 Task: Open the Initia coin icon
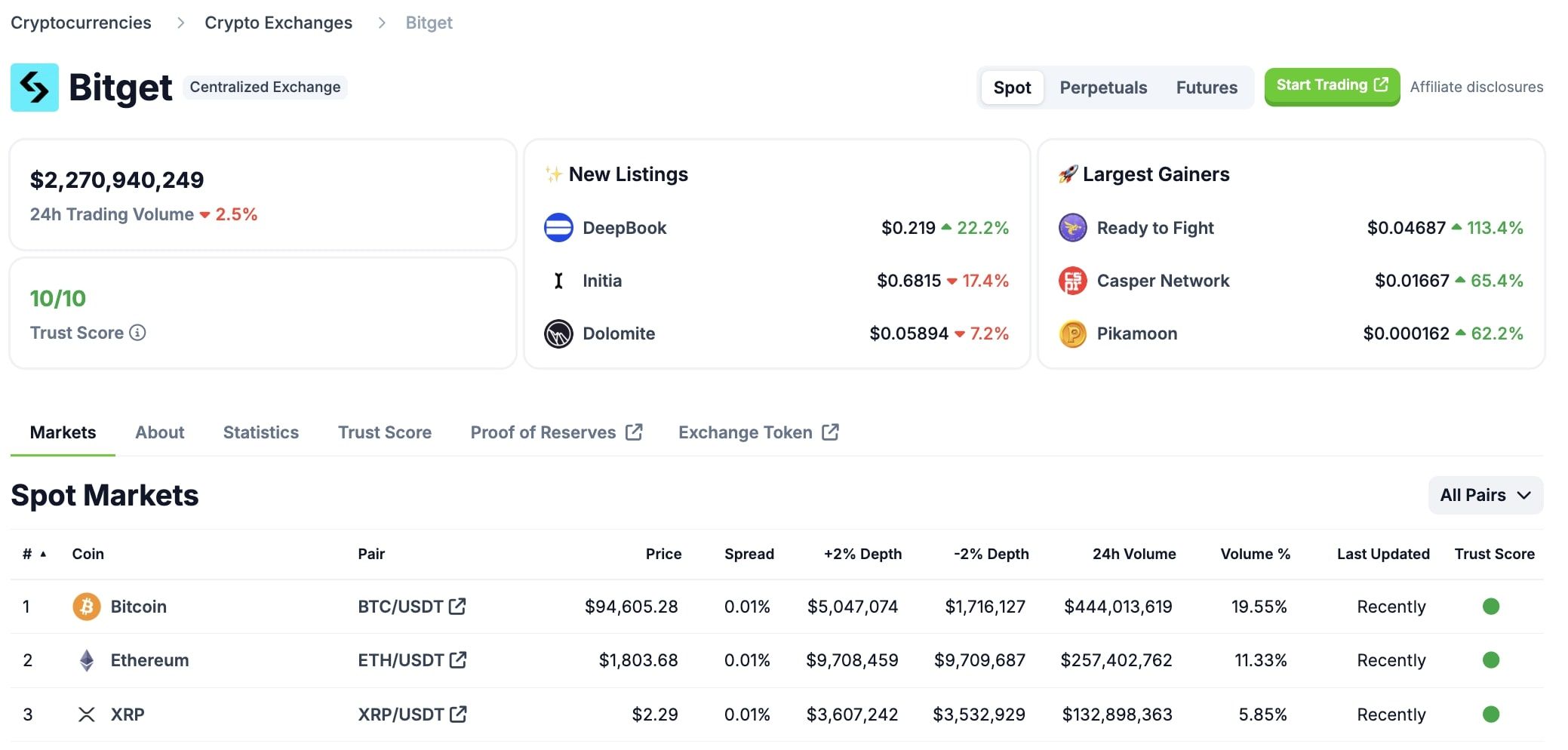(558, 281)
